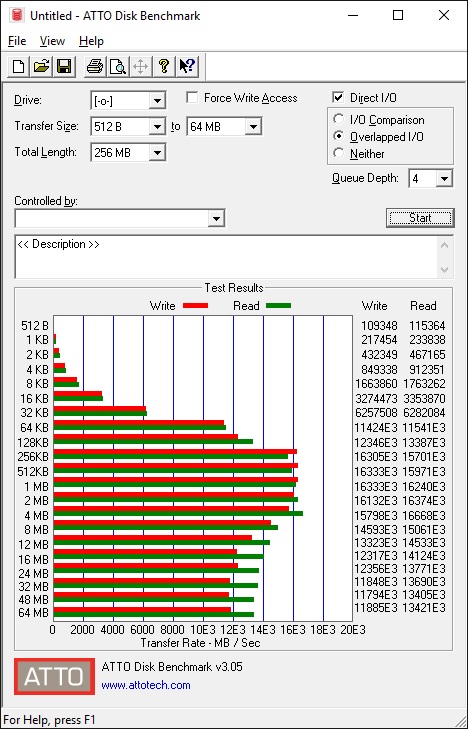
Task: Open a file with the folder icon
Action: point(41,66)
